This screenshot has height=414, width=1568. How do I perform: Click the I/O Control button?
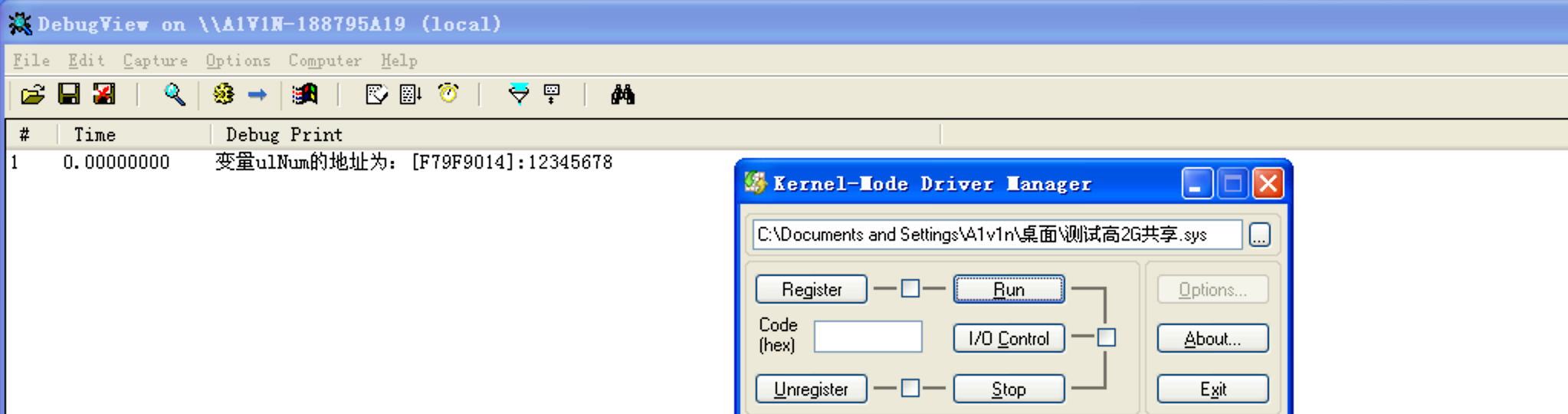[1009, 338]
